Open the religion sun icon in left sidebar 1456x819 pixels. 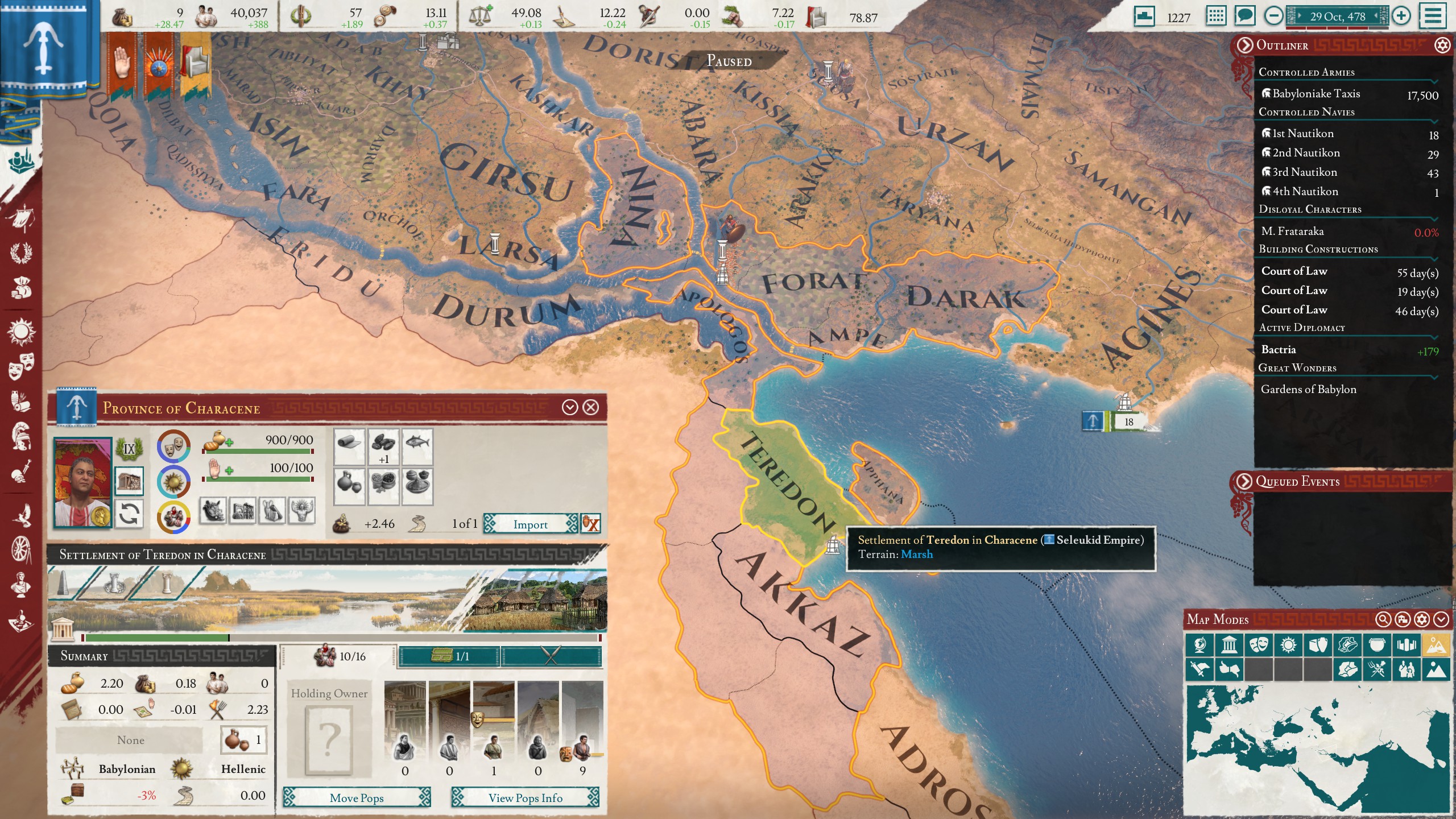pyautogui.click(x=21, y=332)
